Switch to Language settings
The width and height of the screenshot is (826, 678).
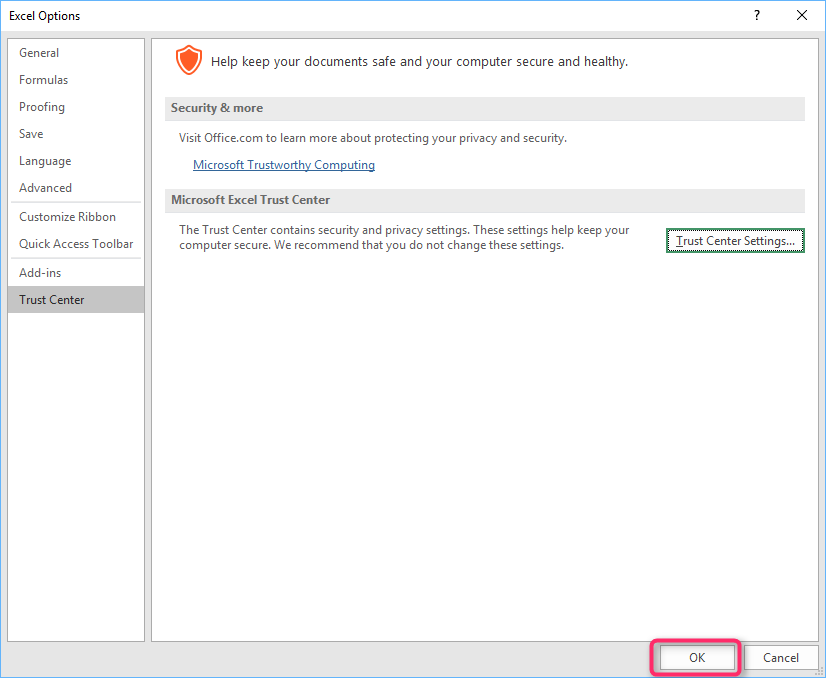click(76, 161)
